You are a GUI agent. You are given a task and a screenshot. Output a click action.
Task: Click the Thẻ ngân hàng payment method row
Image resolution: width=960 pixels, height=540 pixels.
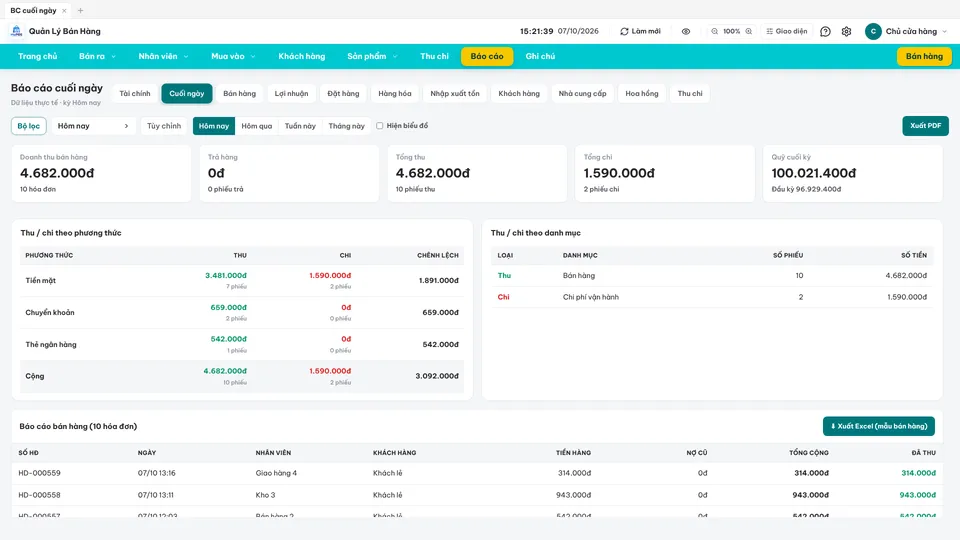242,344
